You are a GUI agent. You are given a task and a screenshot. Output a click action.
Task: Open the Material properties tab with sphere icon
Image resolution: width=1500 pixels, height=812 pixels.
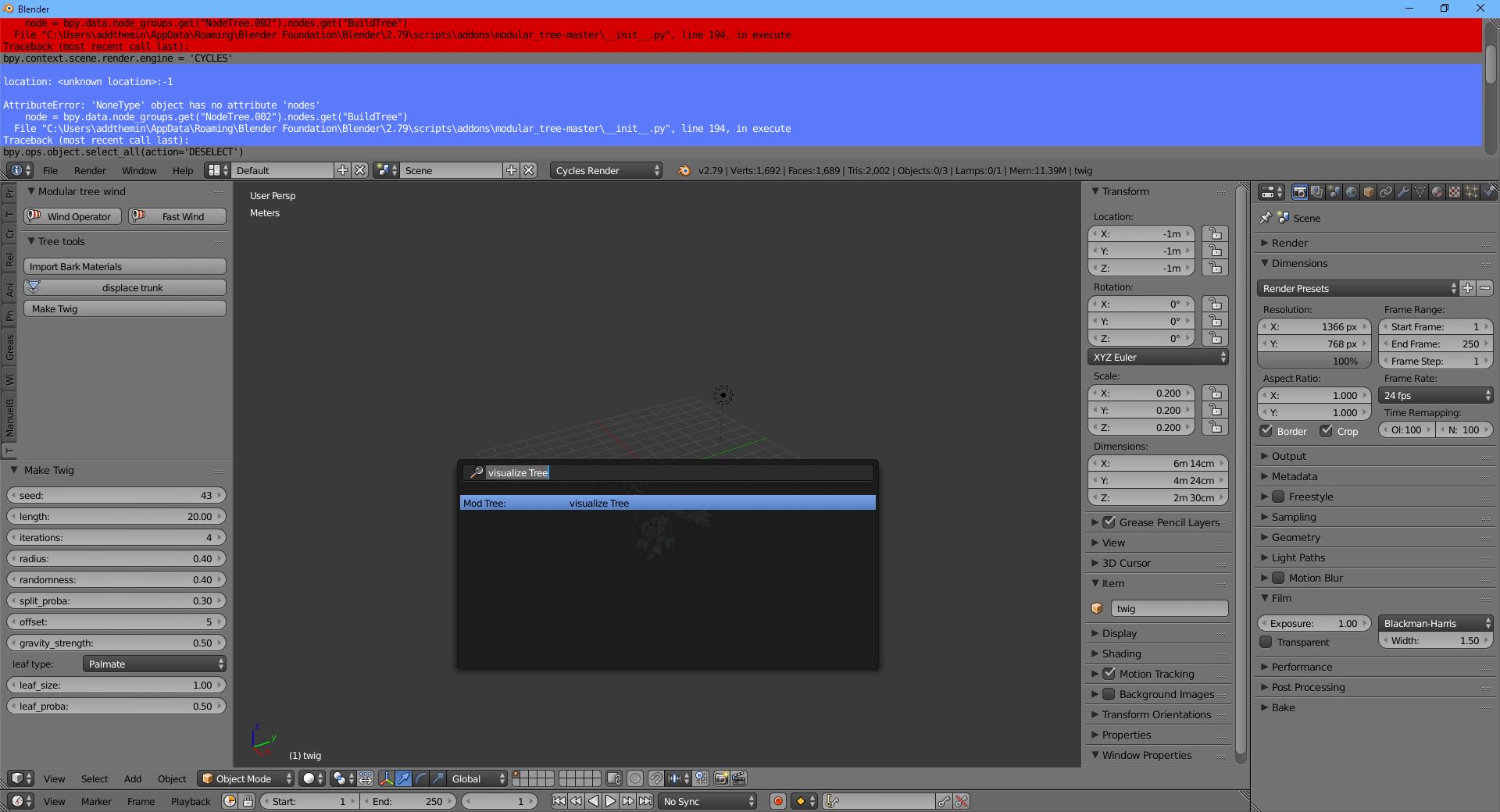point(1437,192)
